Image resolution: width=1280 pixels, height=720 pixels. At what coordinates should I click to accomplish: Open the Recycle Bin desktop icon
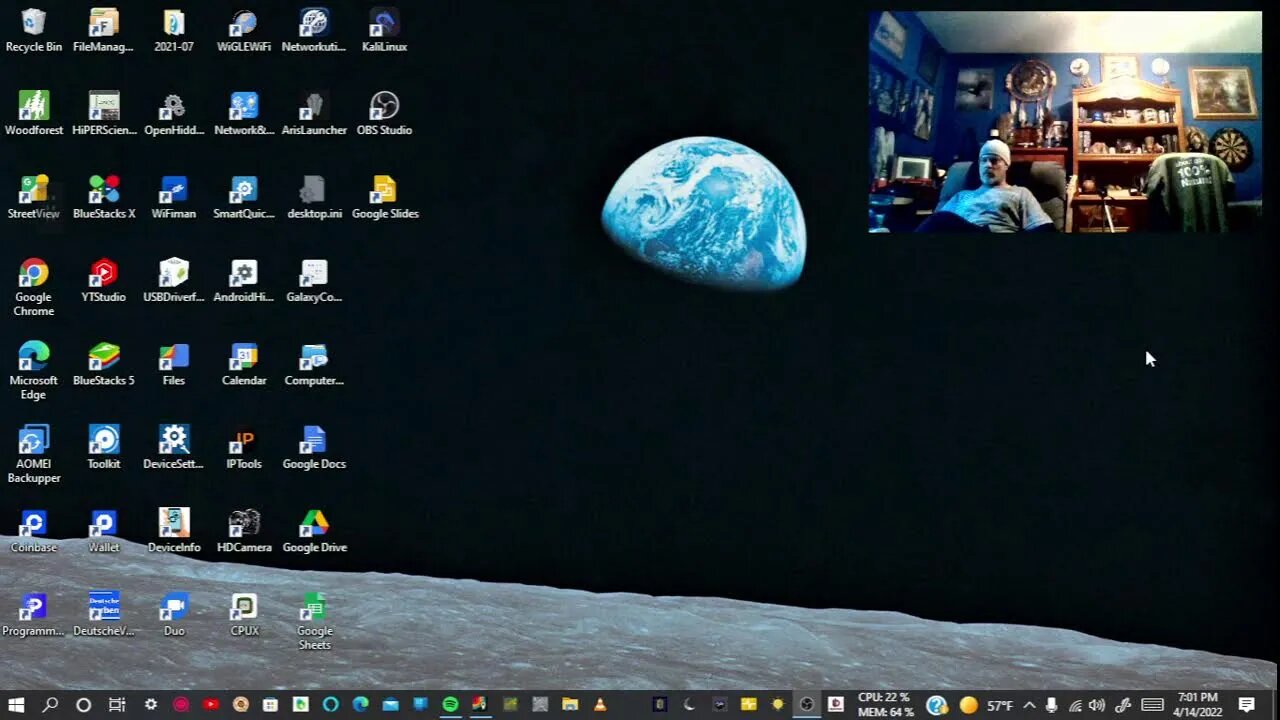[34, 30]
